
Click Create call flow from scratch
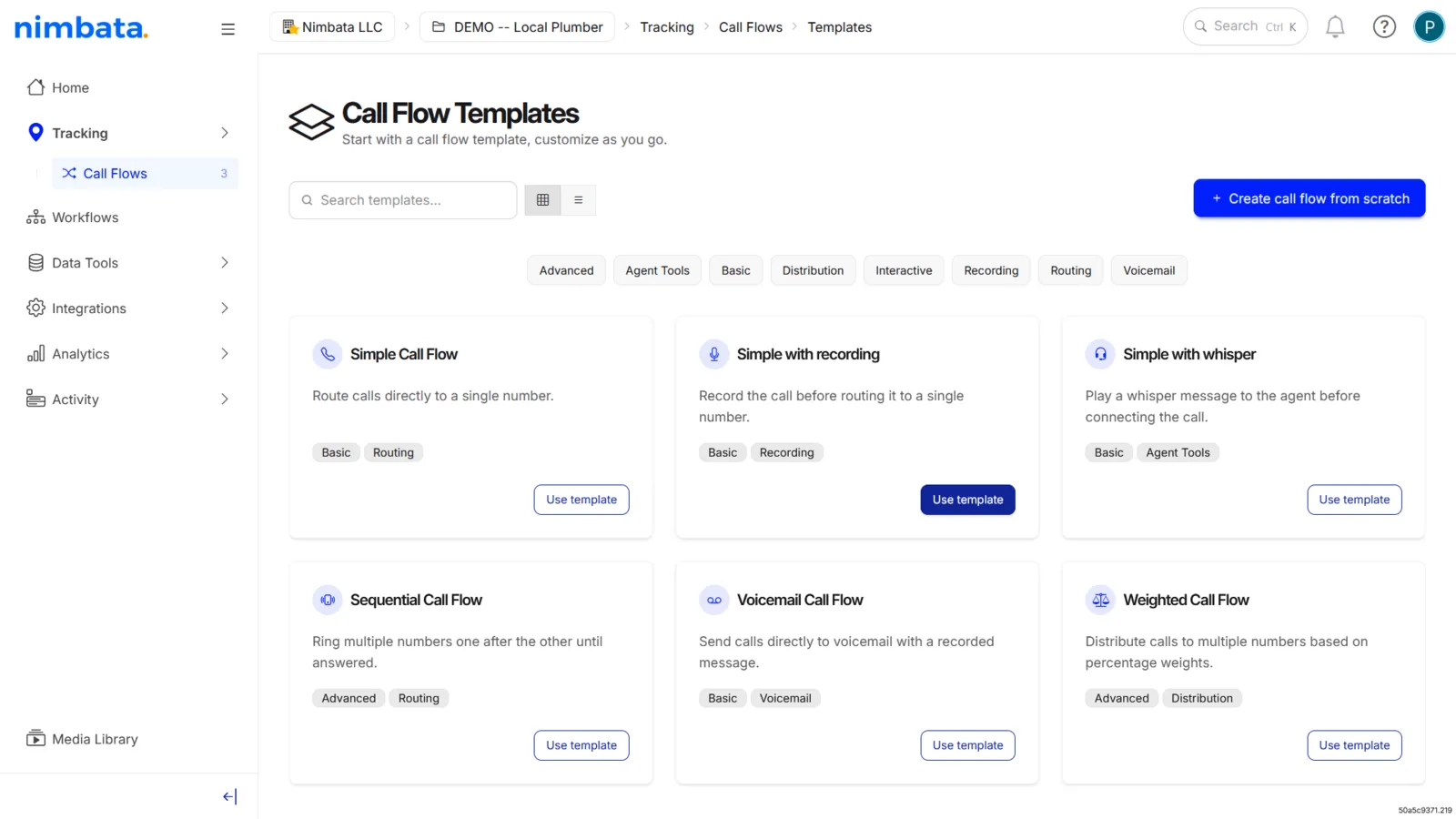1309,198
